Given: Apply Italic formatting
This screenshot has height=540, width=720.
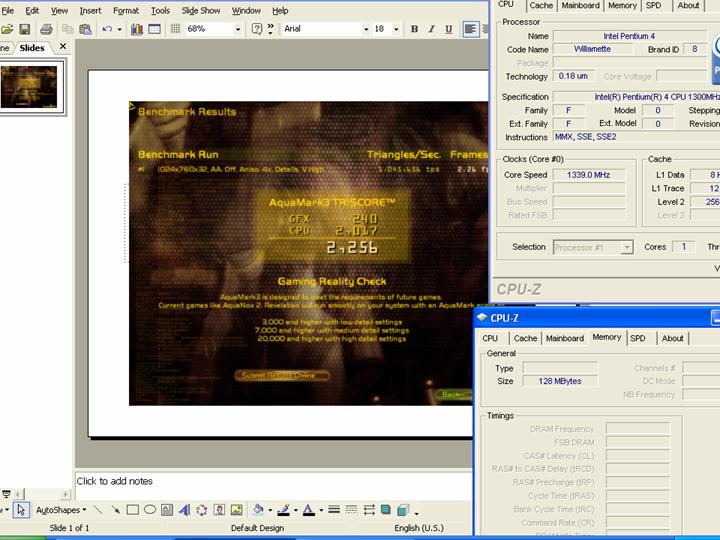Looking at the screenshot, I should pyautogui.click(x=431, y=29).
